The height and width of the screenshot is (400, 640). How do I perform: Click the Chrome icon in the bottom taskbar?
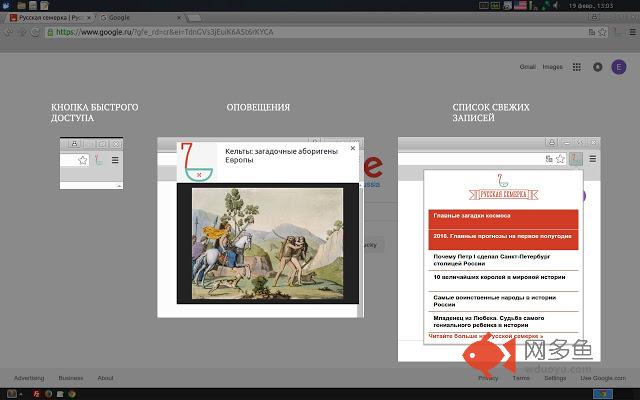pyautogui.click(x=70, y=393)
